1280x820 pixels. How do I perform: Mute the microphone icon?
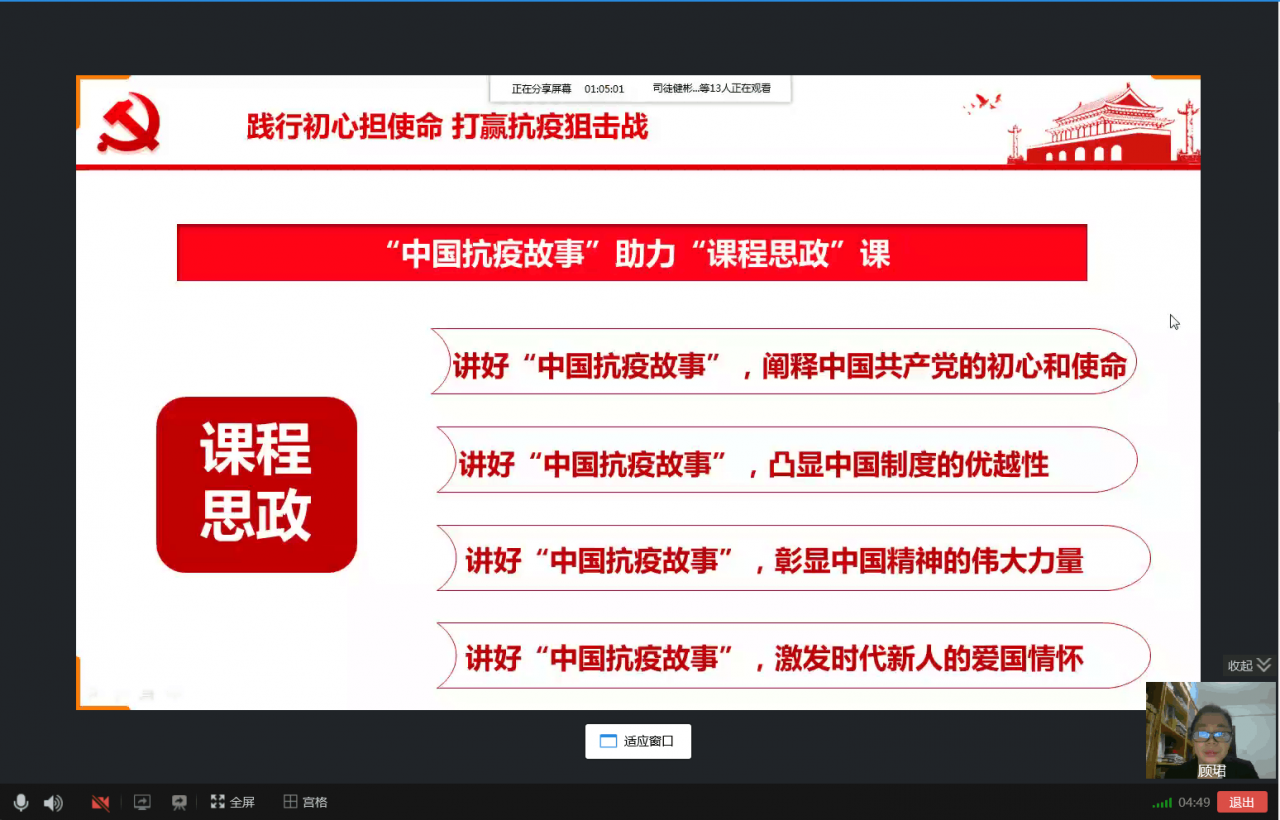[22, 801]
